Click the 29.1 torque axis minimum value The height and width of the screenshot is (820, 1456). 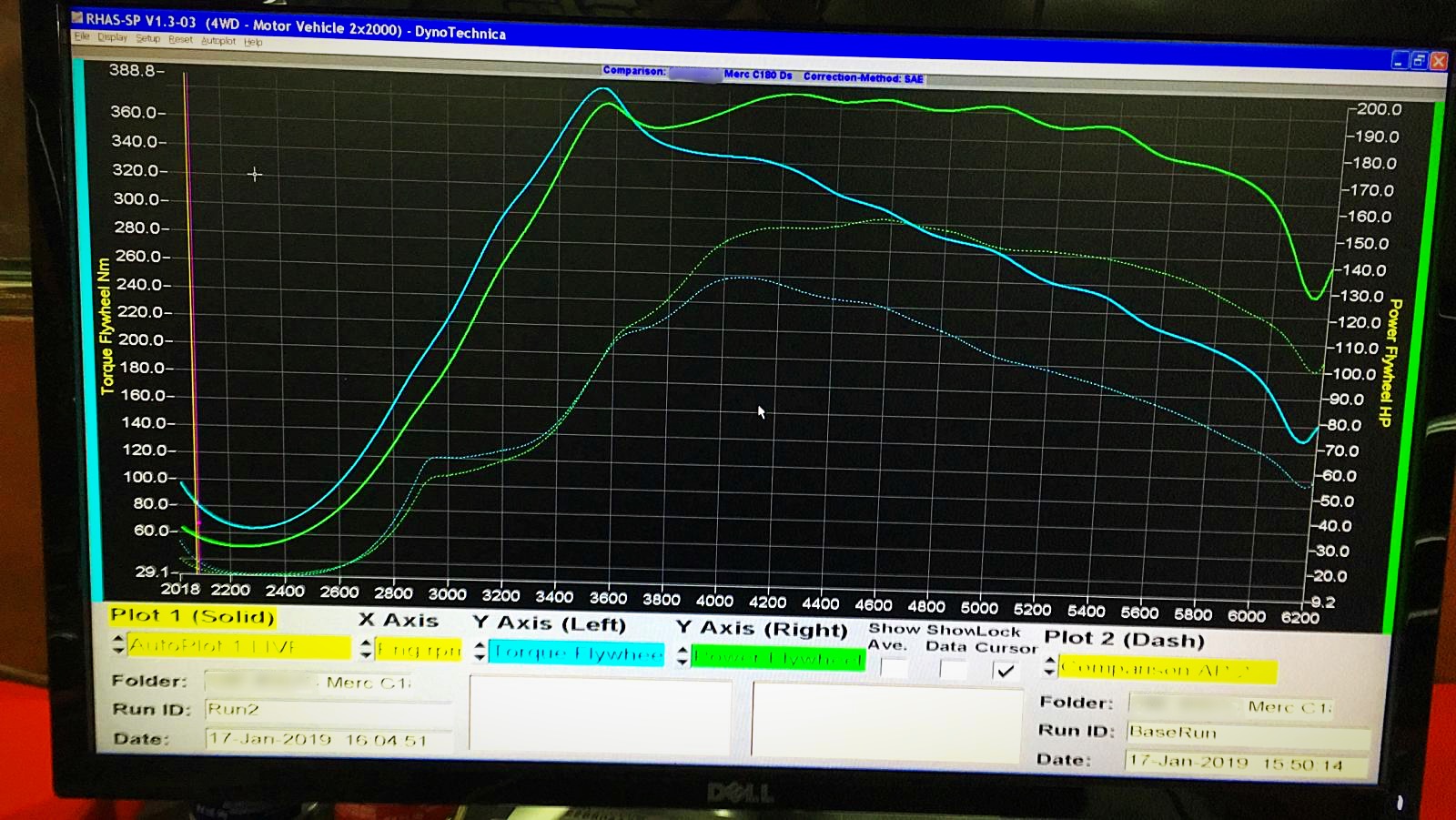(152, 572)
